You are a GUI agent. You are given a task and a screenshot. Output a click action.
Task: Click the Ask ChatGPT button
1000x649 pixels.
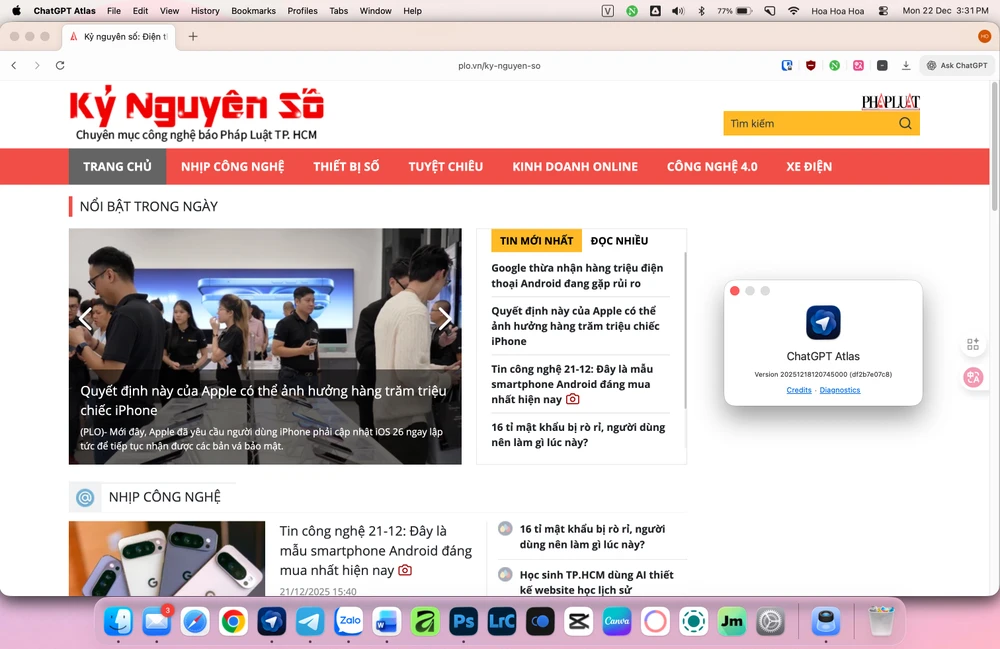point(956,65)
